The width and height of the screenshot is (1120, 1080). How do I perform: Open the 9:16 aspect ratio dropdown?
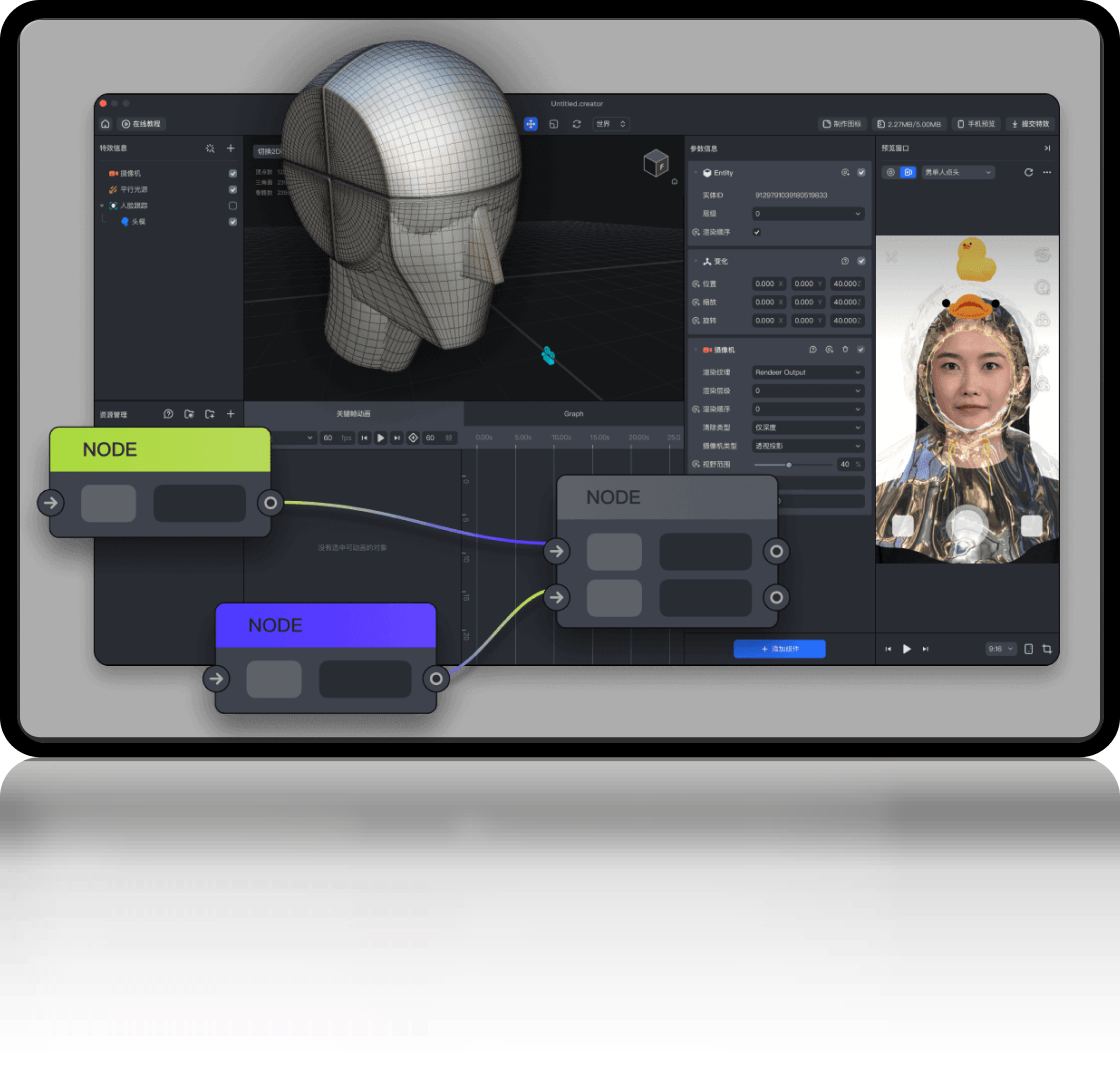click(1000, 649)
